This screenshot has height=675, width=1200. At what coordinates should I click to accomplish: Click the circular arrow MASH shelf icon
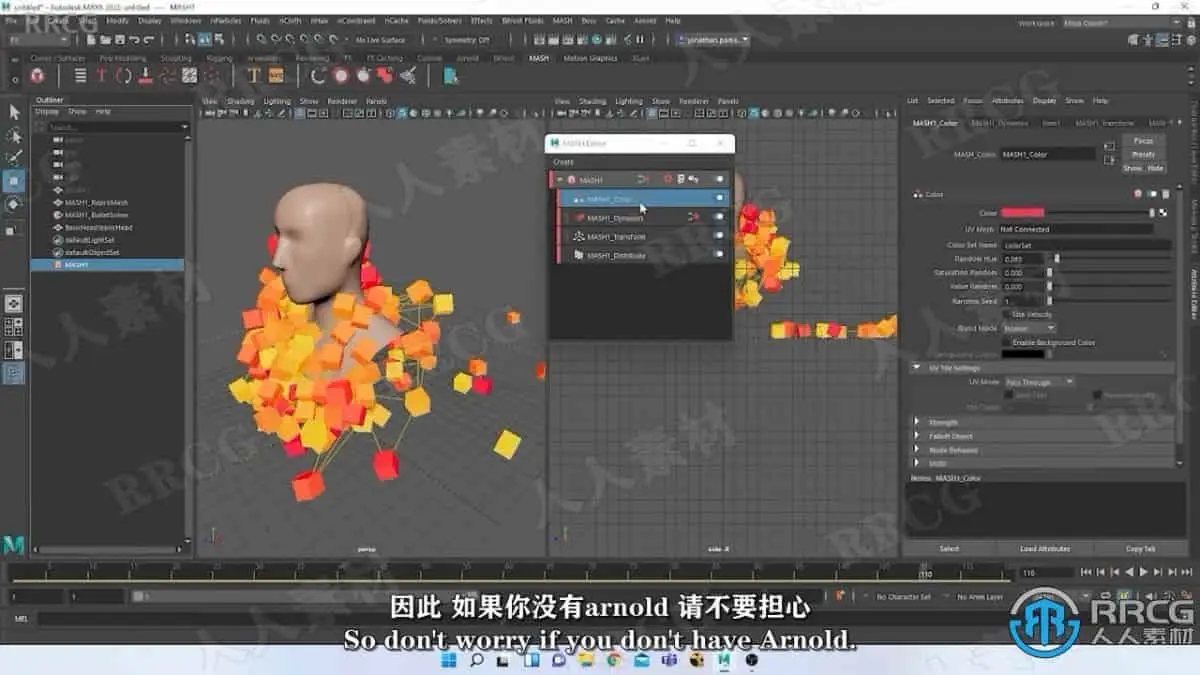point(319,76)
